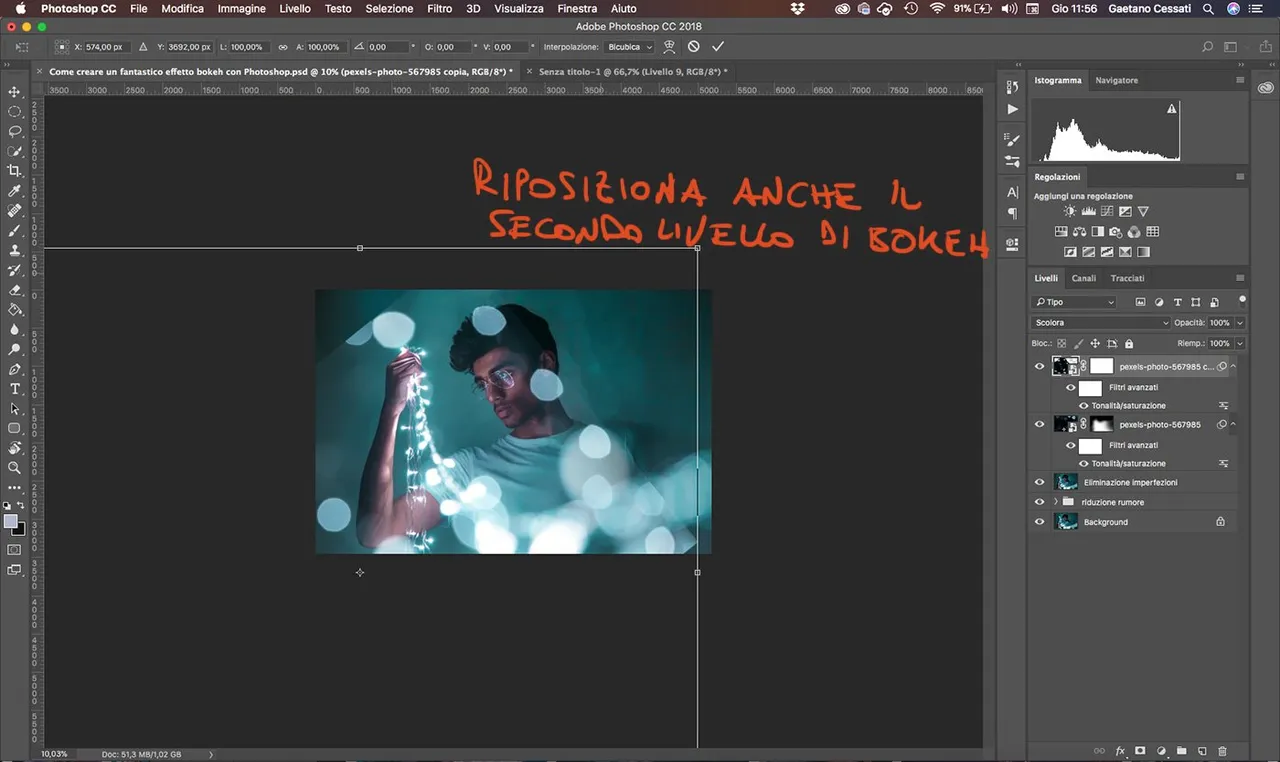Switch to the Canali tab

click(x=1083, y=278)
